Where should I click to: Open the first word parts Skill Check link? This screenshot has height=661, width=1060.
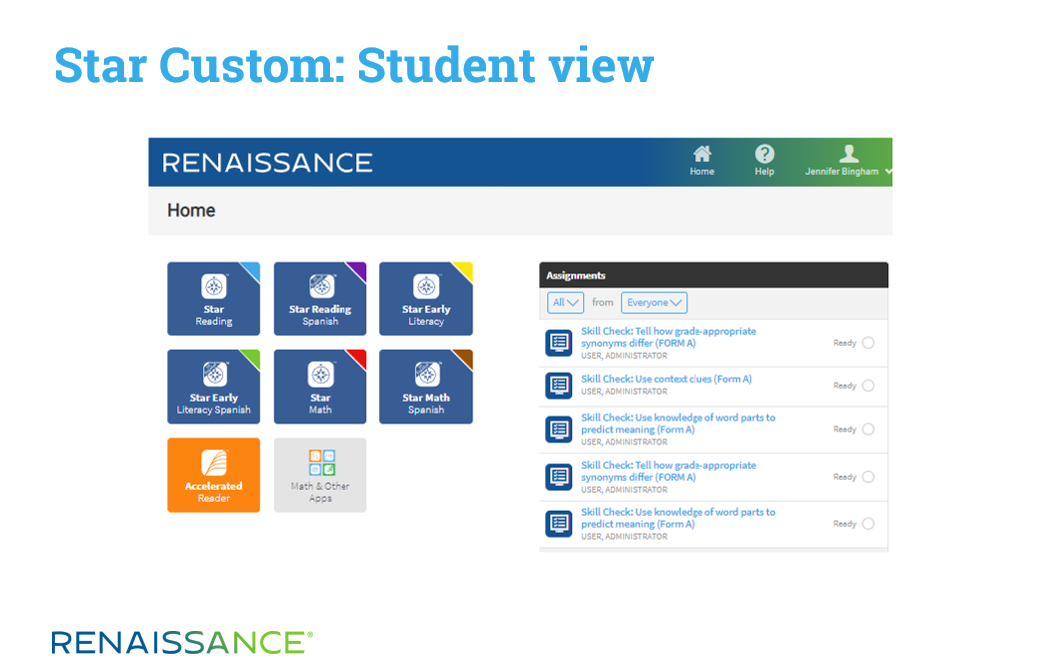pos(678,424)
